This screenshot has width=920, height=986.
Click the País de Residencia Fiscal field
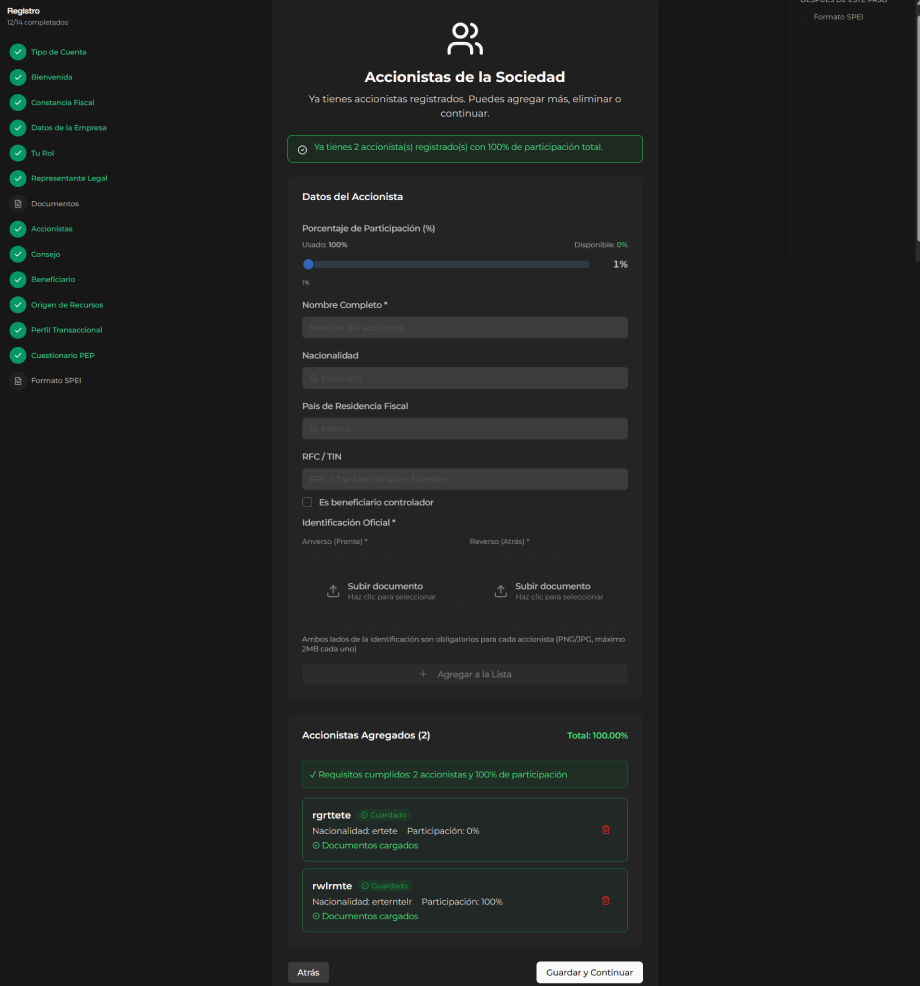pos(465,429)
